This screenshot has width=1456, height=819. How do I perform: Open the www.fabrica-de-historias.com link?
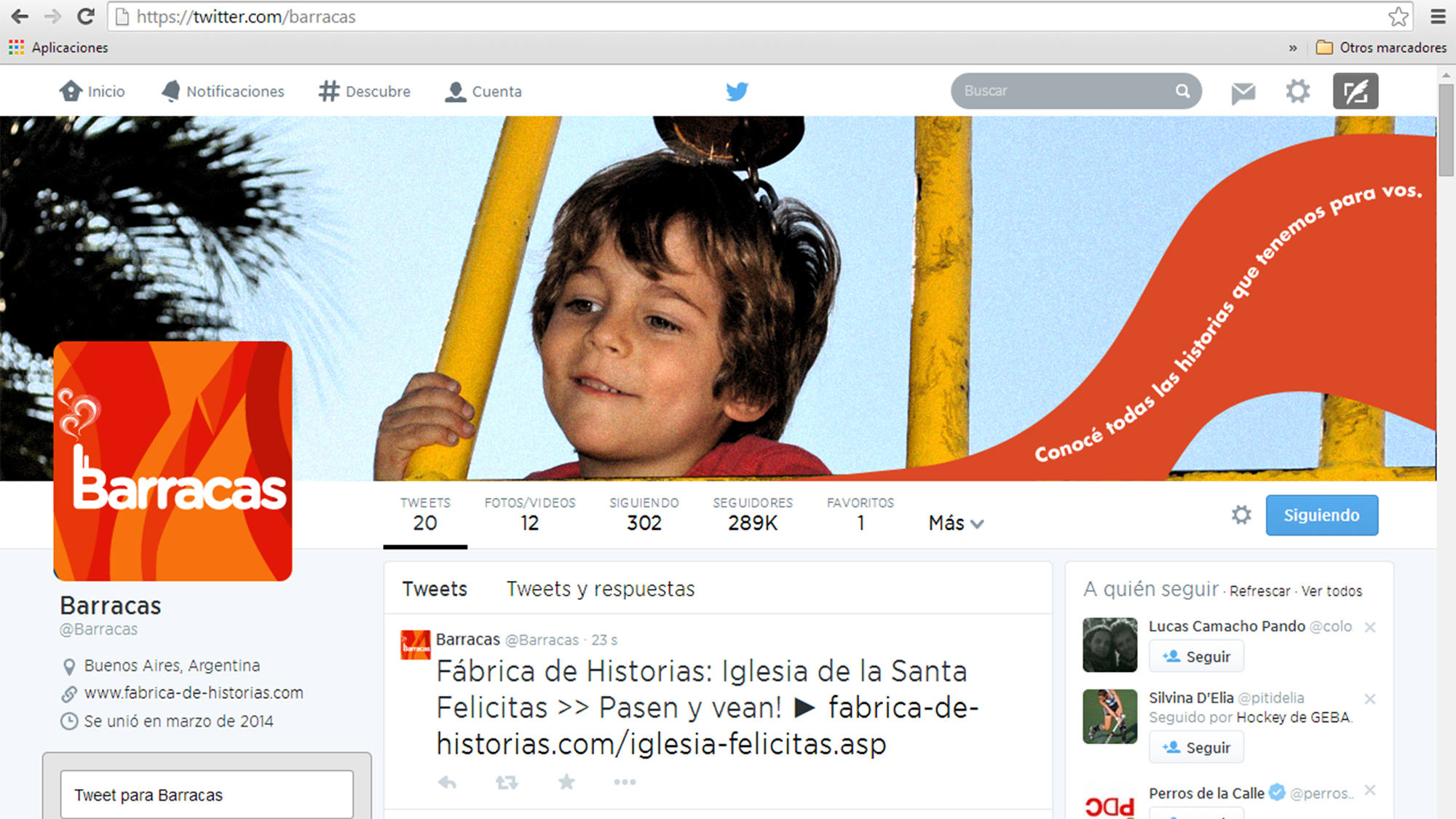point(194,693)
